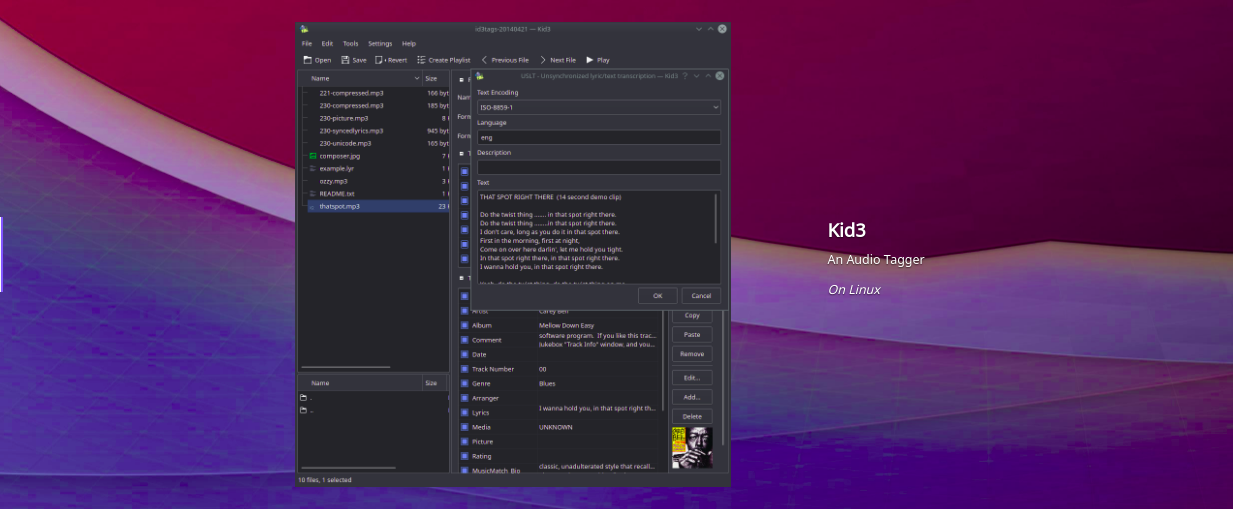1233x509 pixels.
Task: Toggle the Date frame checkbox
Action: pyautogui.click(x=464, y=354)
